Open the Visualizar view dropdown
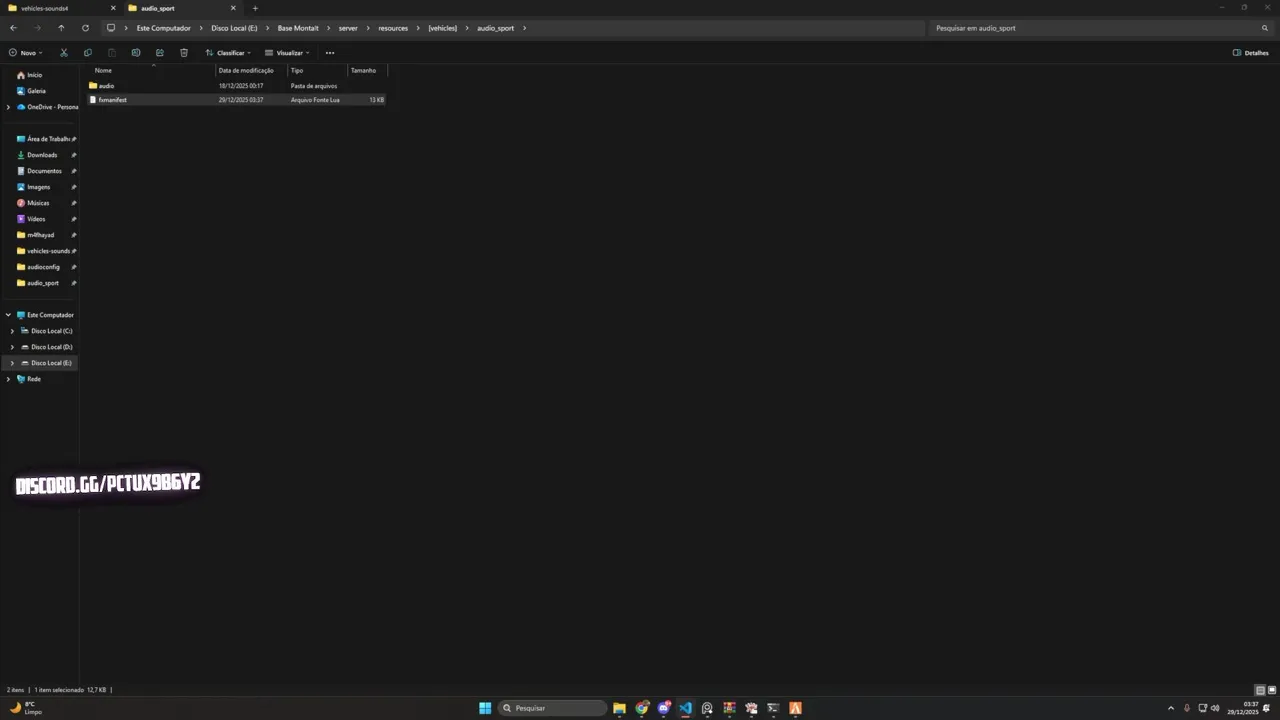This screenshot has height=720, width=1280. click(x=287, y=53)
